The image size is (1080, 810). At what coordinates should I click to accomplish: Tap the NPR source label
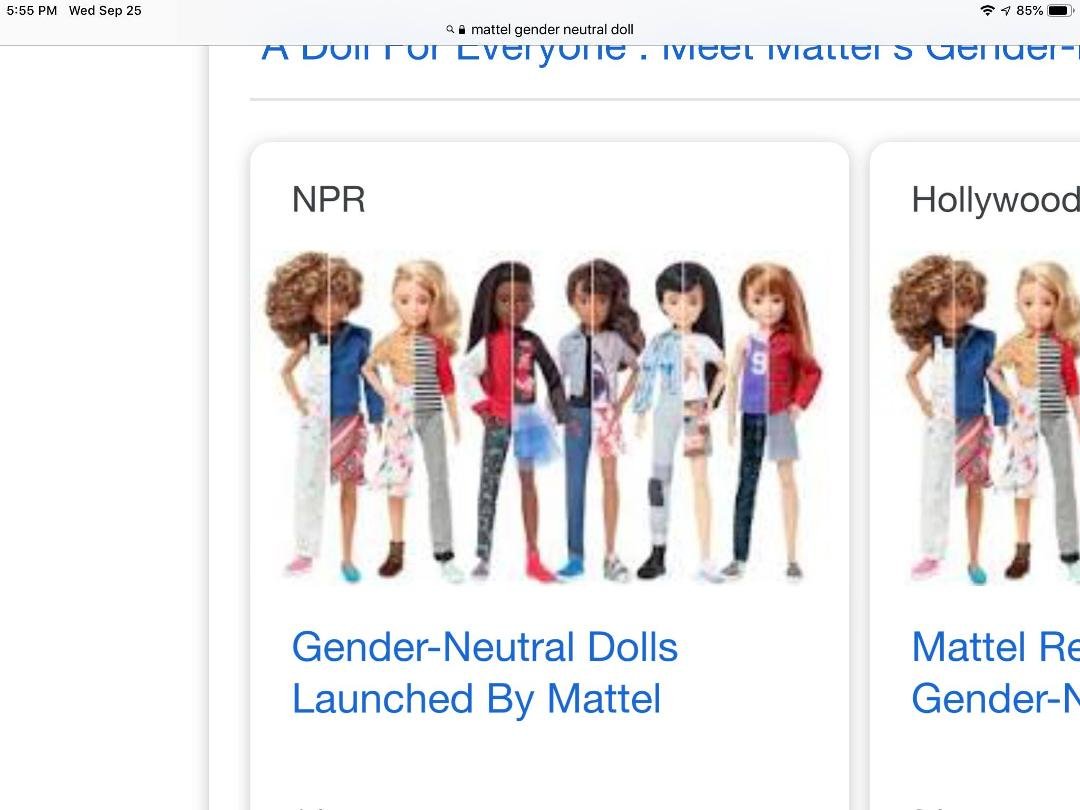329,200
